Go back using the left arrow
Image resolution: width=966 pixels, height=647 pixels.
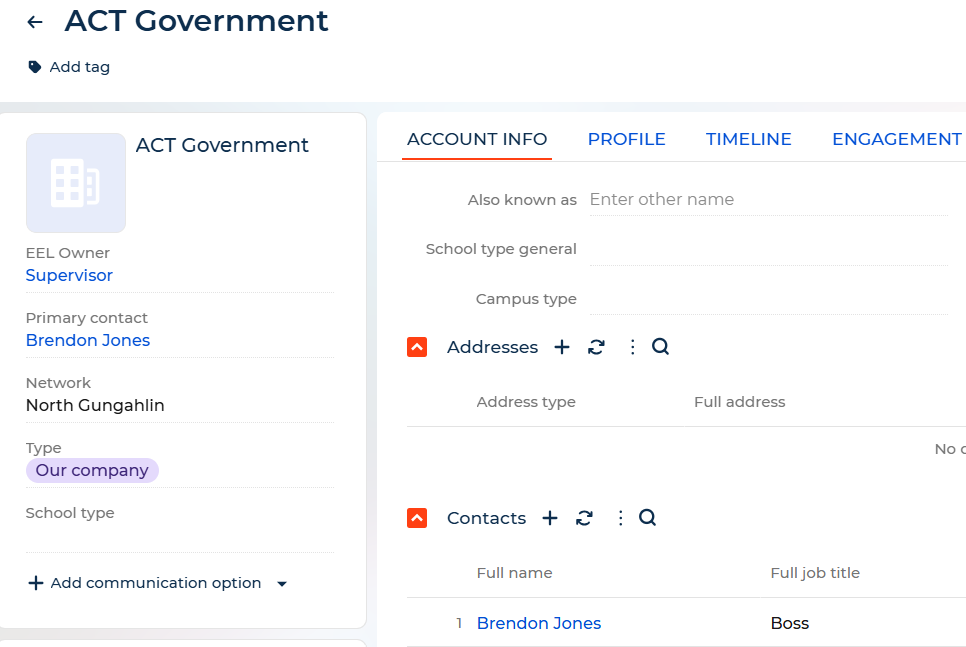tap(35, 23)
